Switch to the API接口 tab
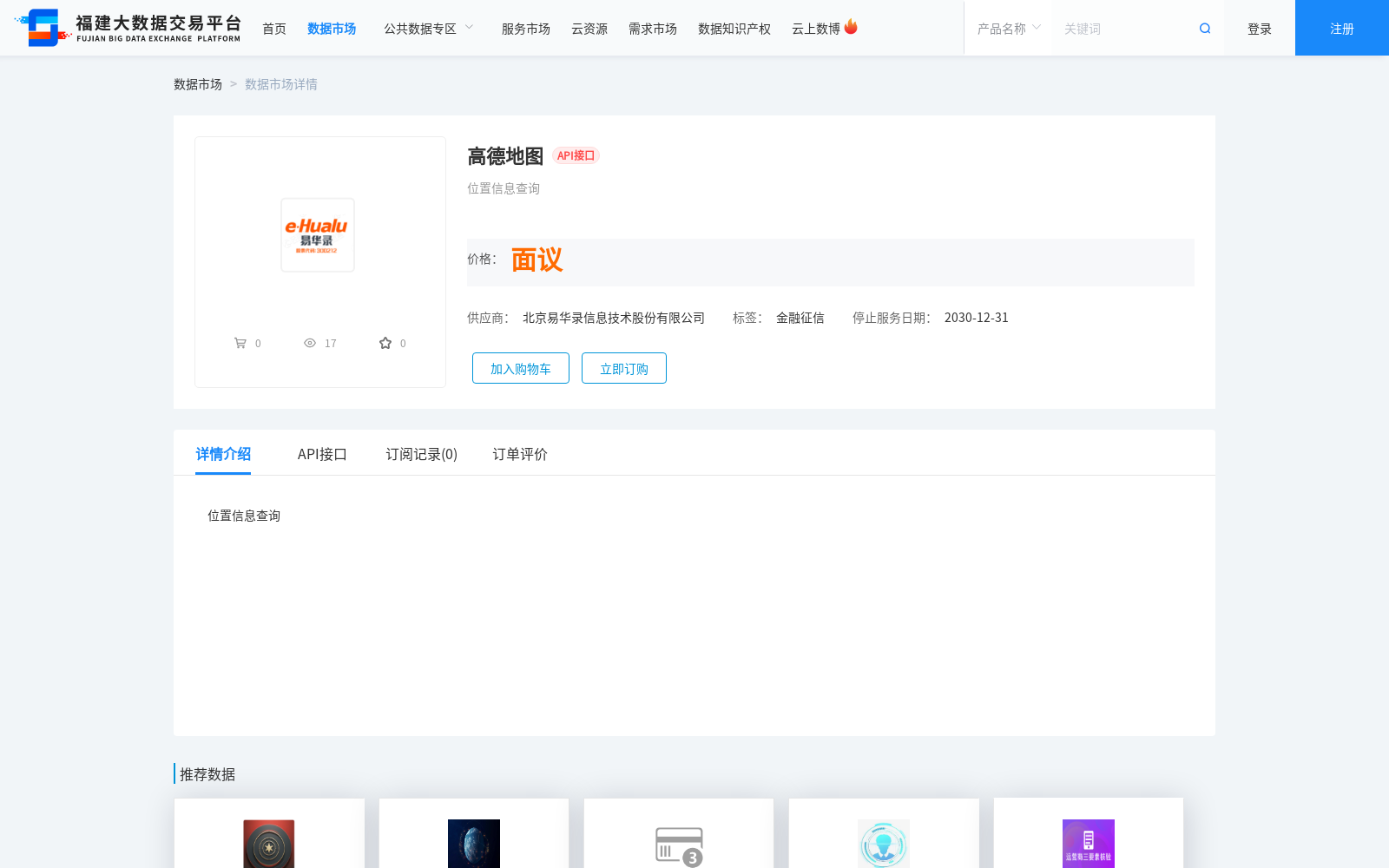The image size is (1389, 868). (322, 454)
